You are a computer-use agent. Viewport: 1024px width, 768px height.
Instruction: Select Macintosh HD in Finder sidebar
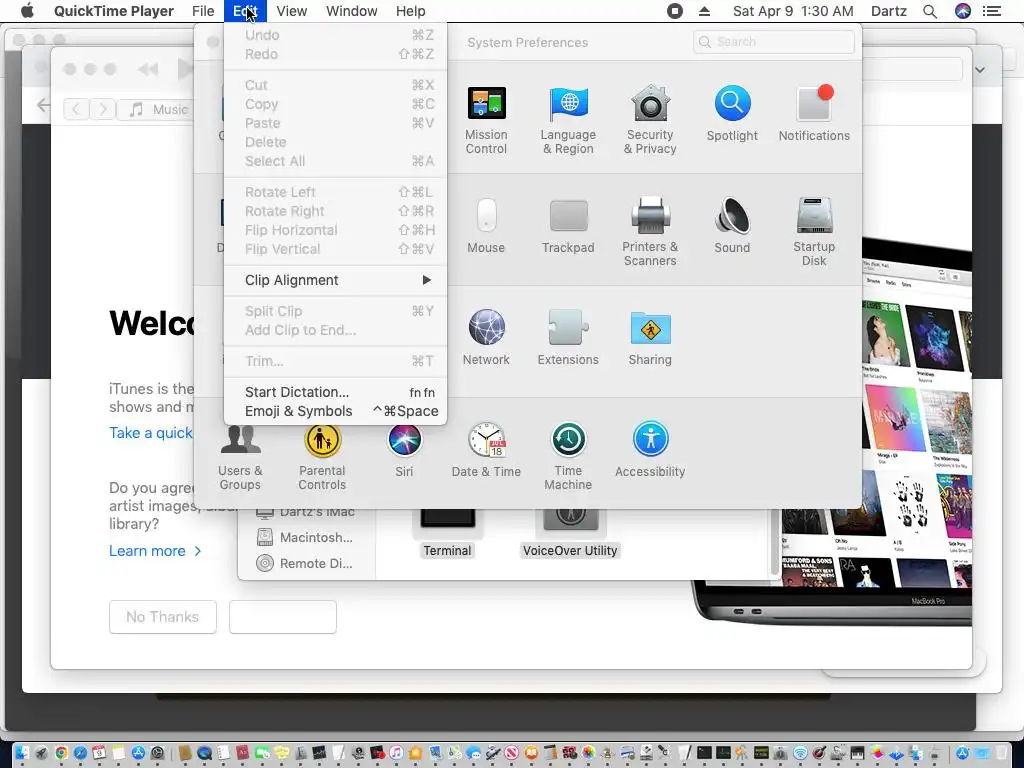304,537
